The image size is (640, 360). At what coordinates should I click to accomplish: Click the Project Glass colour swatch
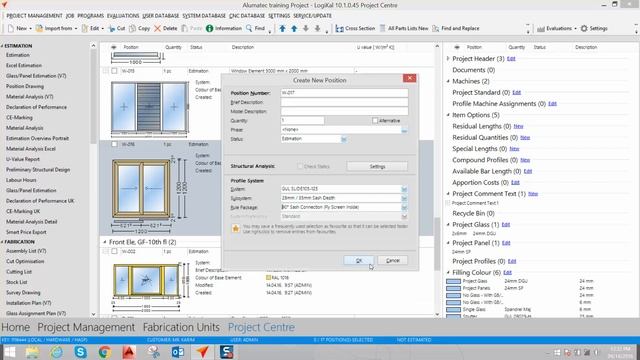point(453,281)
